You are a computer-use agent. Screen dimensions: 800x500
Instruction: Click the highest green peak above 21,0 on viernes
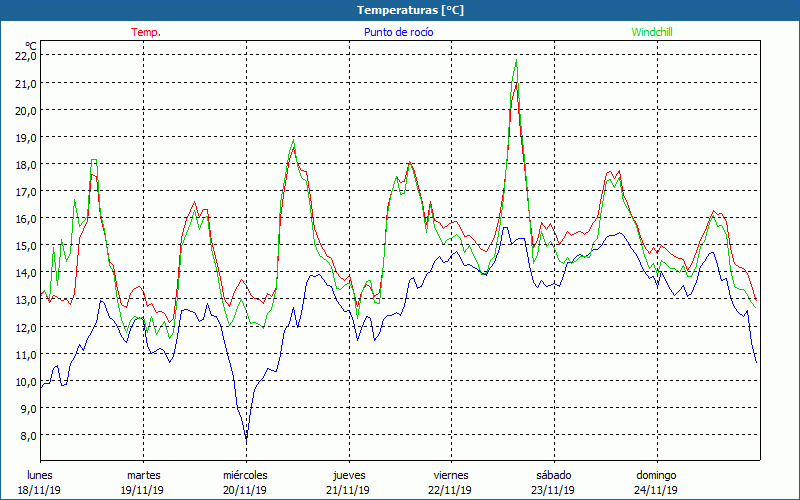pyautogui.click(x=516, y=61)
